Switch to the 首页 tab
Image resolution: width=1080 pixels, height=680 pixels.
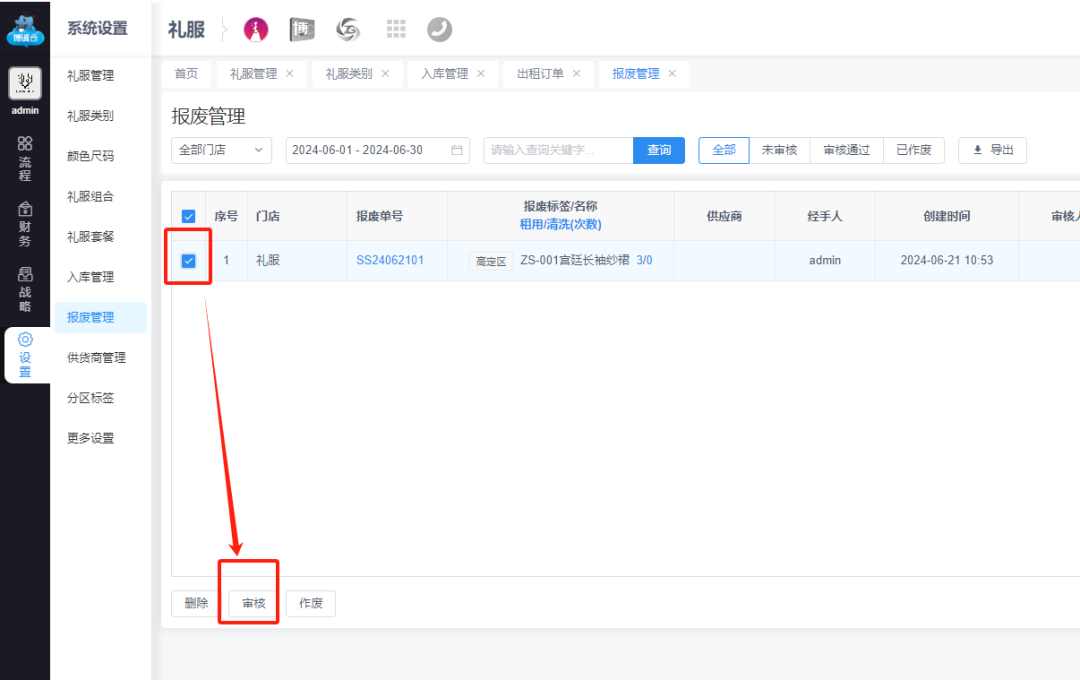pyautogui.click(x=186, y=74)
